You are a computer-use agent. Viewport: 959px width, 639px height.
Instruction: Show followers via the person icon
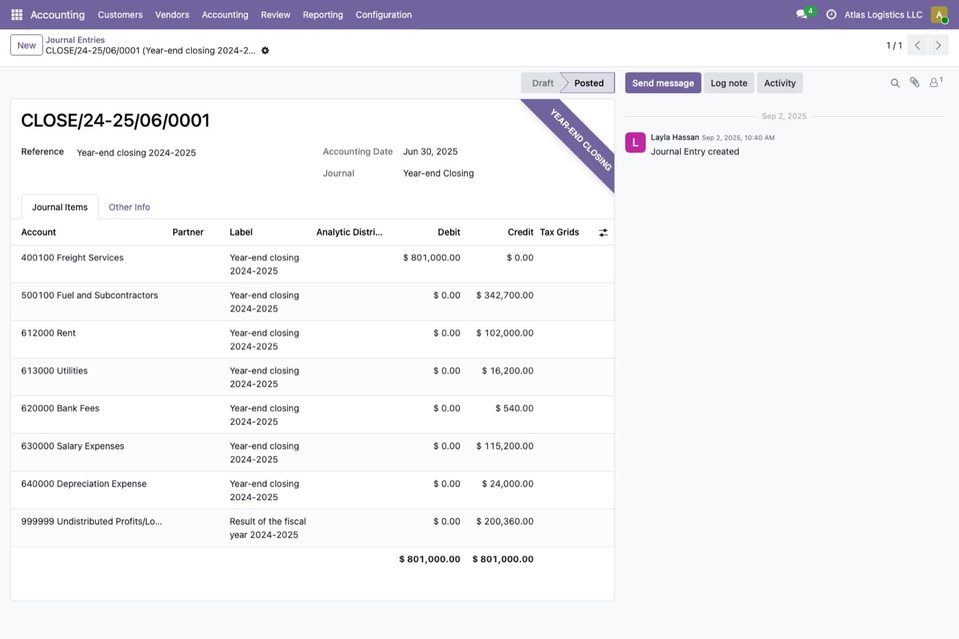point(935,83)
